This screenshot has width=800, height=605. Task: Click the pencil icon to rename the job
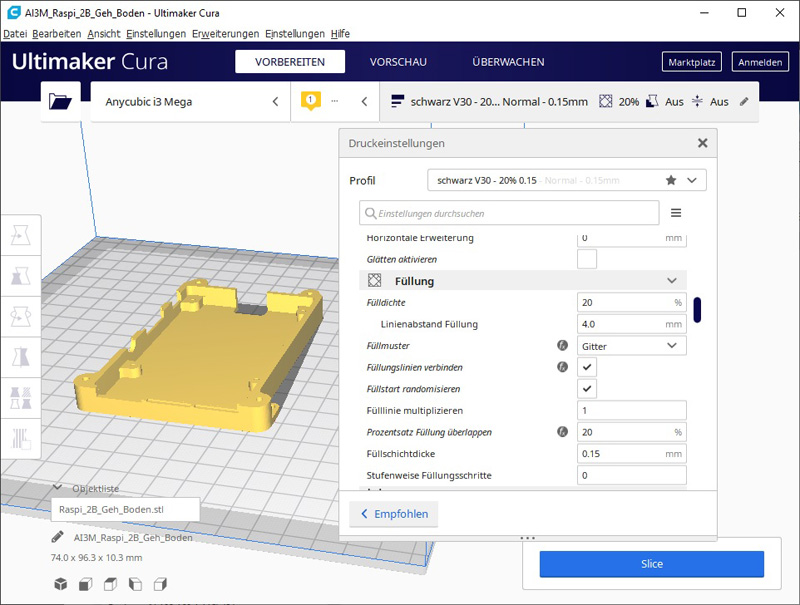57,537
